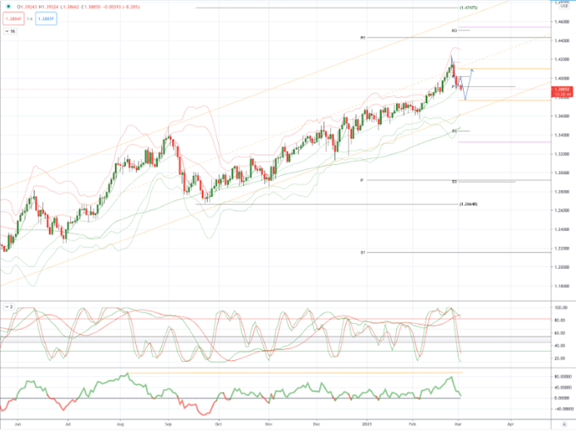Click the green market status dot
The height and width of the screenshot is (432, 576).
[x=8, y=7]
